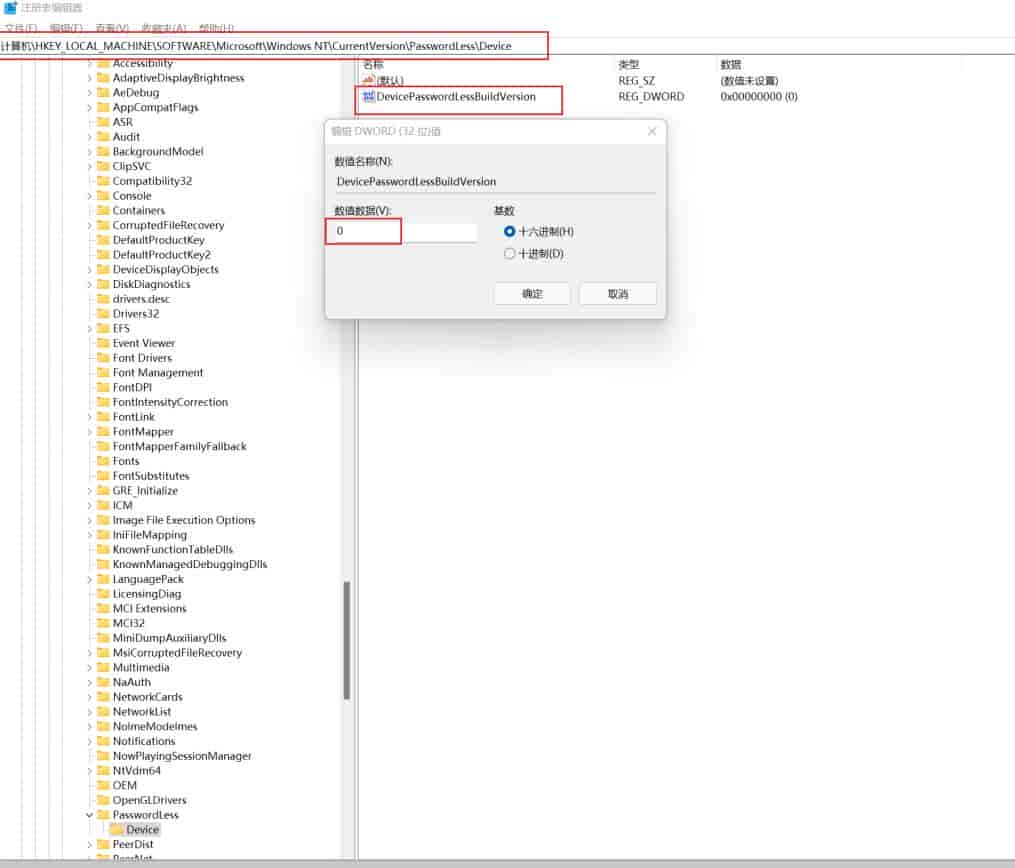
Task: Open the 查看(V) menu
Action: [112, 28]
